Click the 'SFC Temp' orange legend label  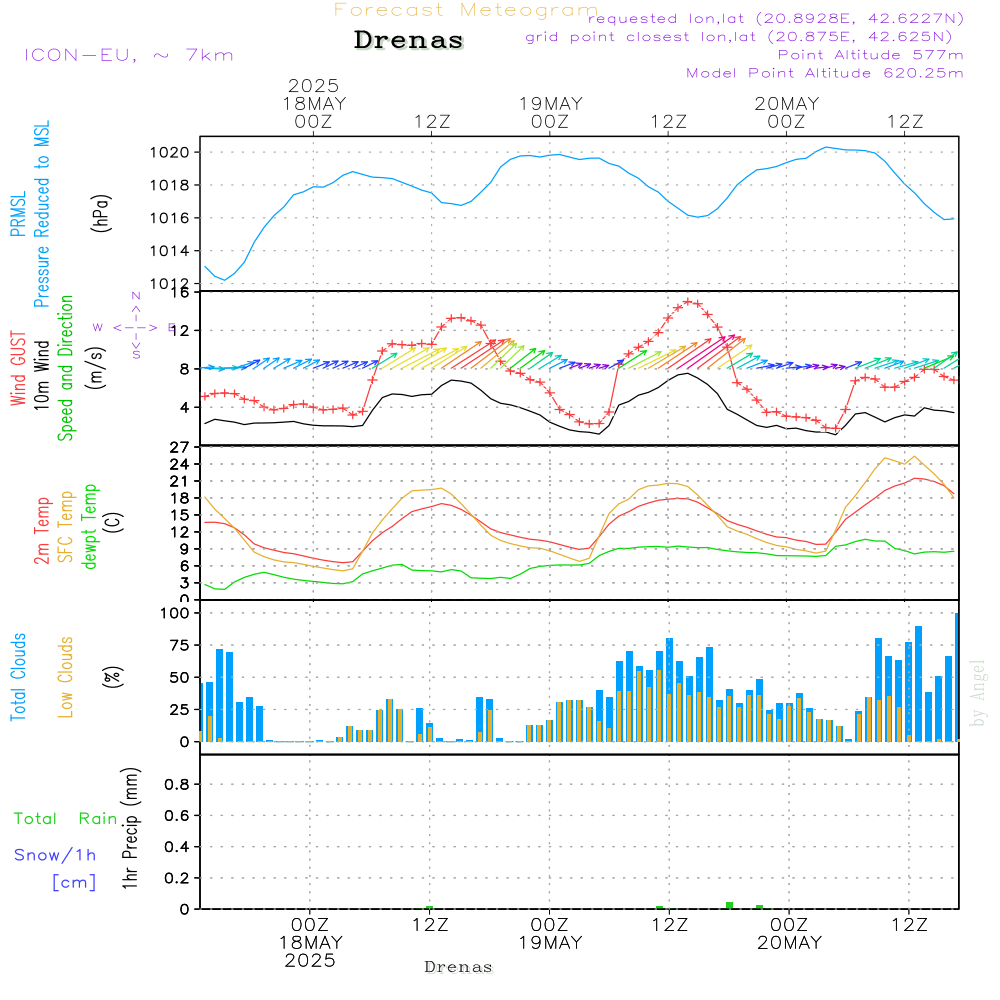pos(65,527)
